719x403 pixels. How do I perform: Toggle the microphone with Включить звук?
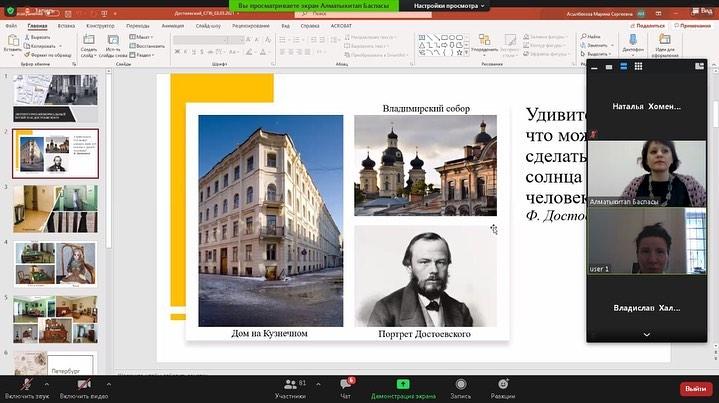coord(27,387)
